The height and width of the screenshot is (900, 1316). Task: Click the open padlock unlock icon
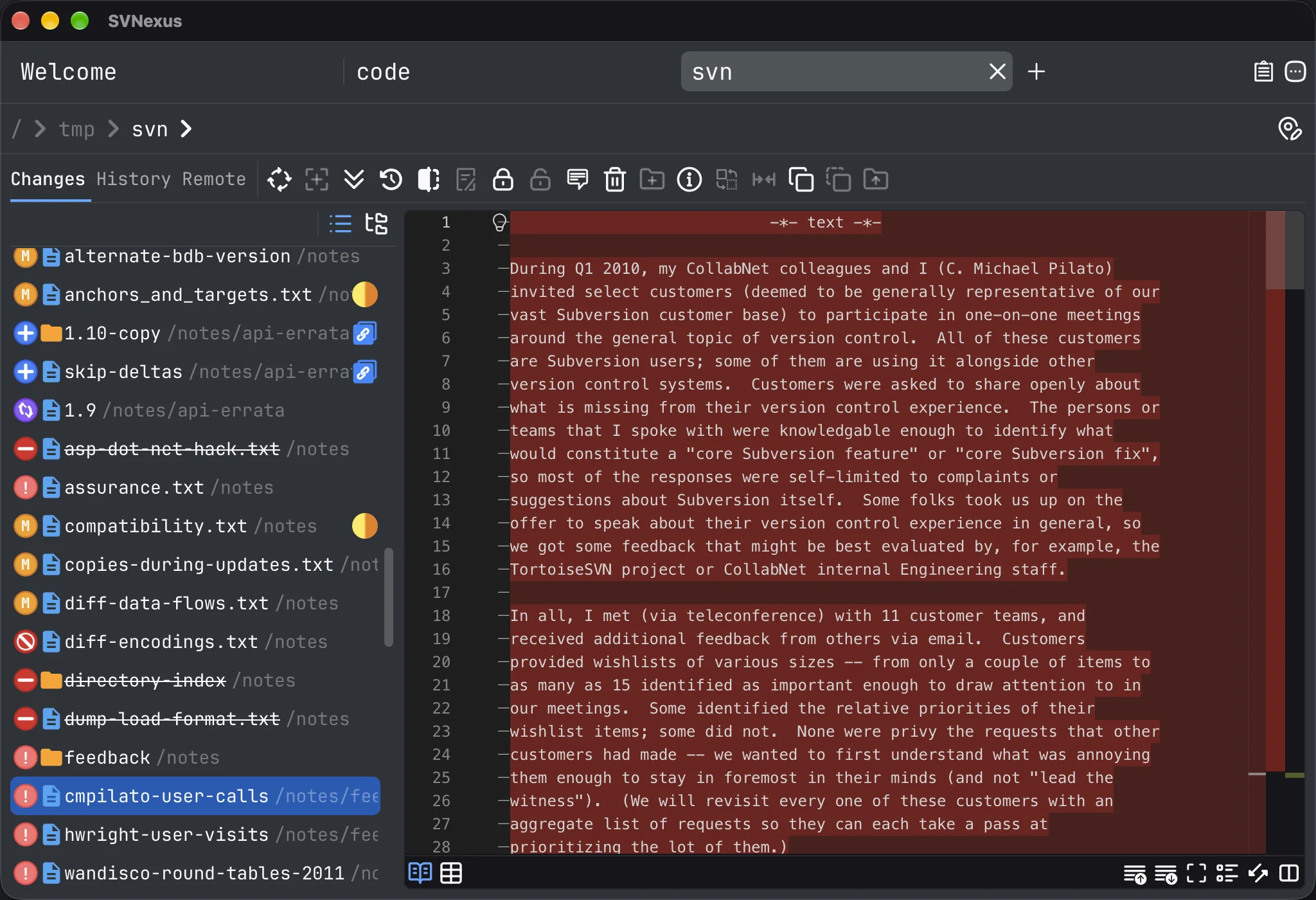click(540, 179)
